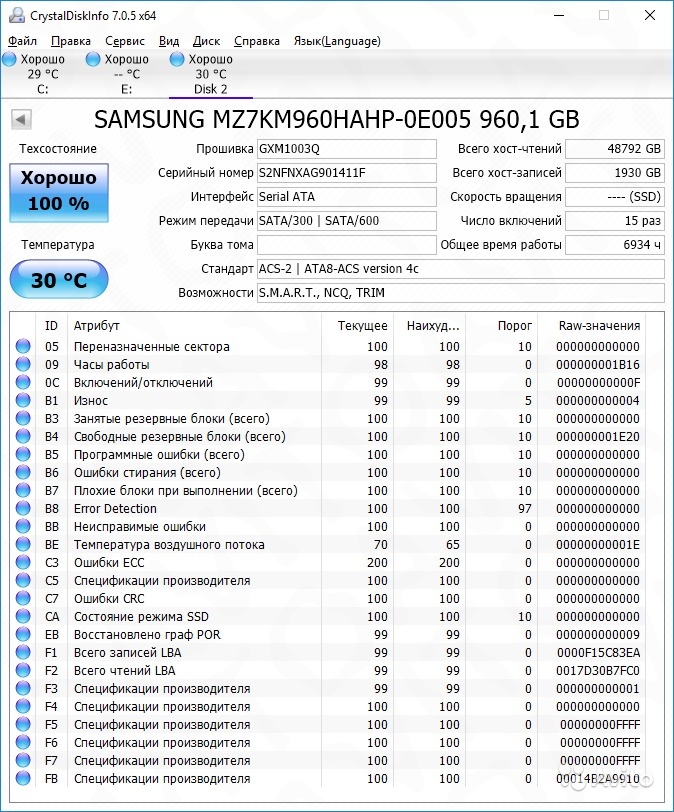
Task: Click the firmware field GXM1003Q
Action: coord(346,149)
